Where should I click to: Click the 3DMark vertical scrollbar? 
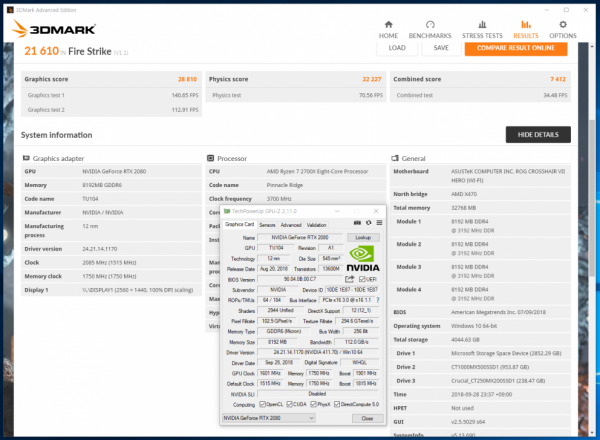593,197
